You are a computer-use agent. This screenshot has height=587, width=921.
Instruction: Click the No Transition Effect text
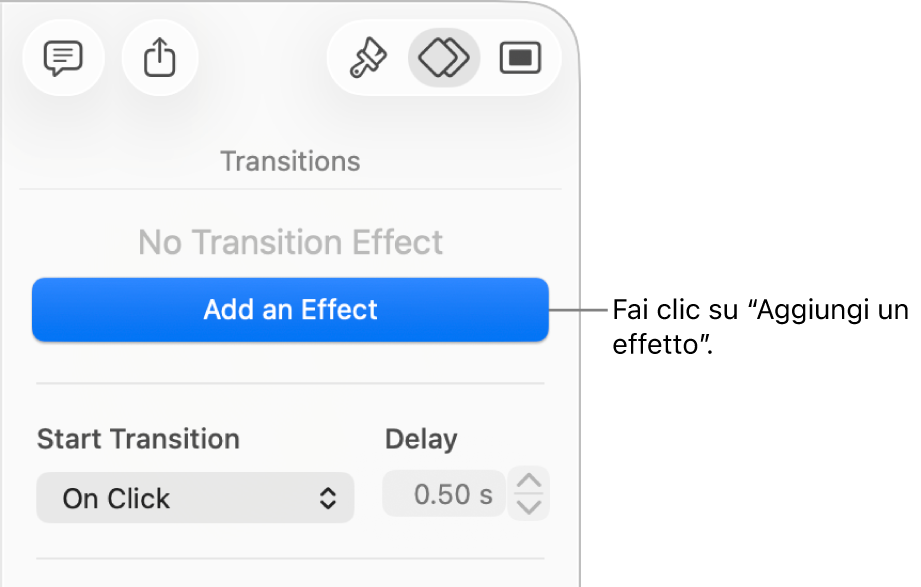[x=290, y=243]
